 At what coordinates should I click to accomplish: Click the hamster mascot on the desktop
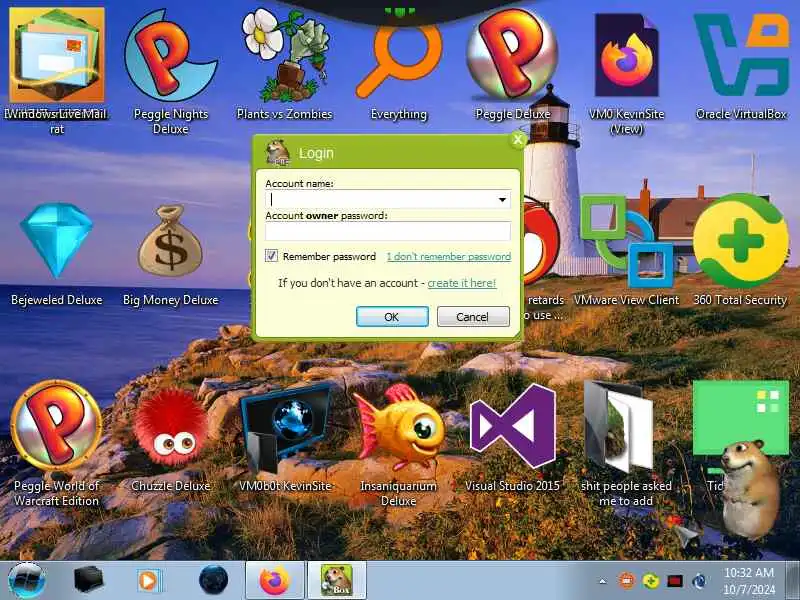tap(749, 490)
